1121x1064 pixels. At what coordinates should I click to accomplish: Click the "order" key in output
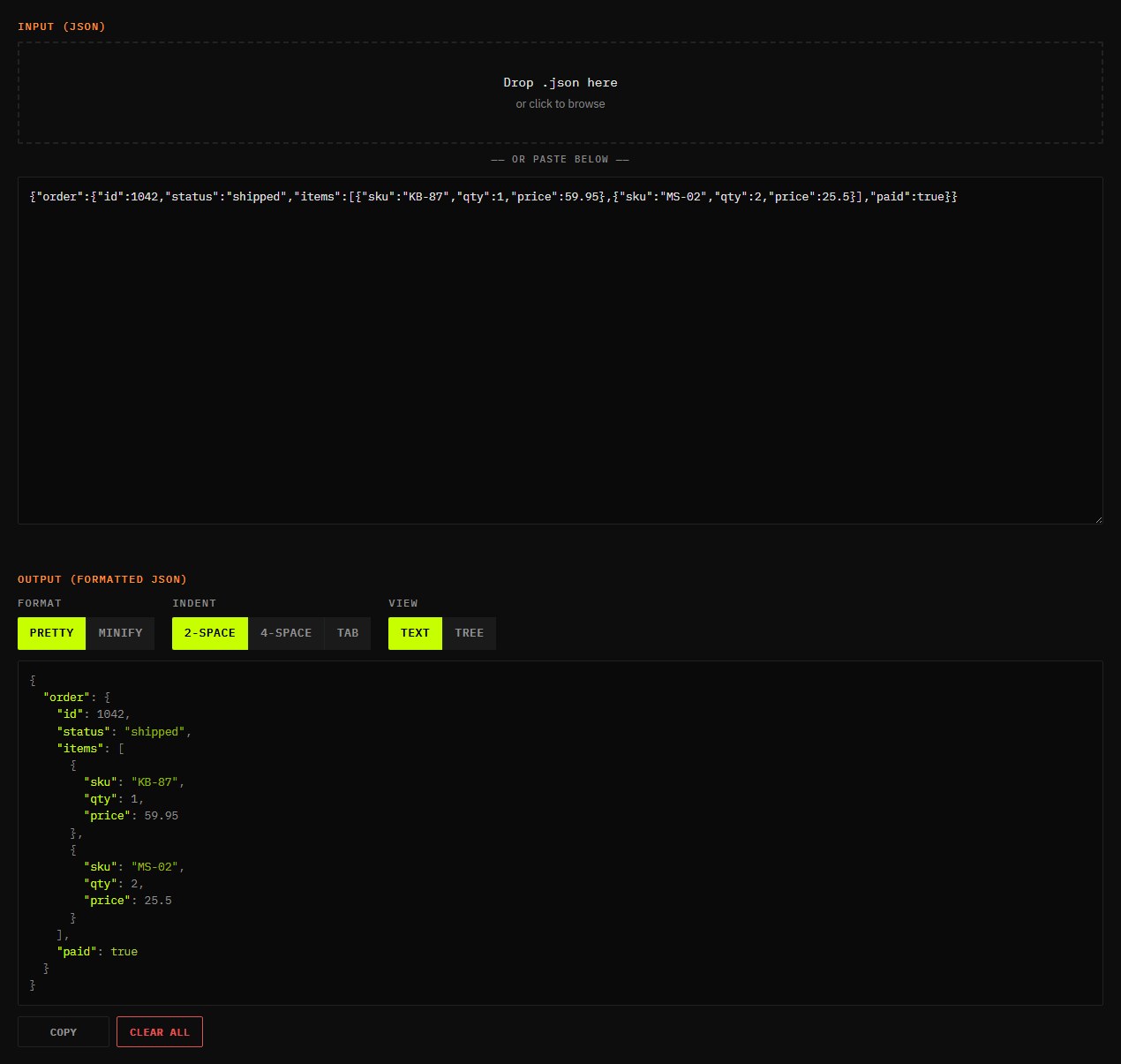coord(67,698)
